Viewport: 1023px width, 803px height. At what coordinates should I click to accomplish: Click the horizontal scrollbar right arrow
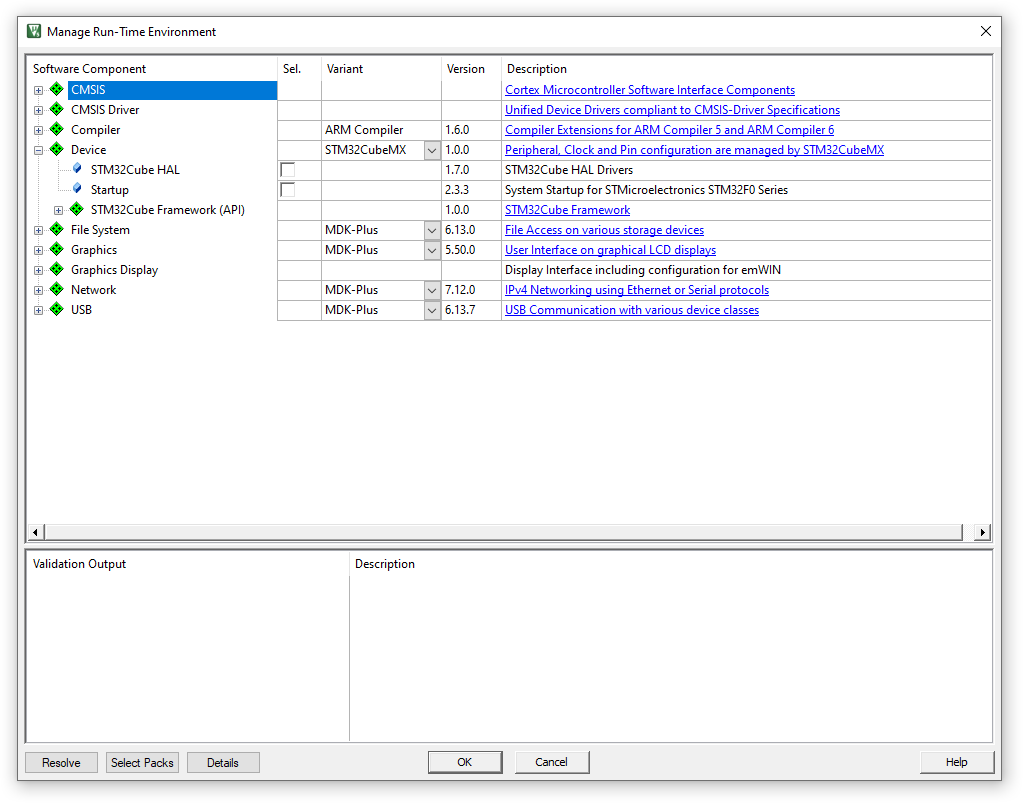(983, 532)
